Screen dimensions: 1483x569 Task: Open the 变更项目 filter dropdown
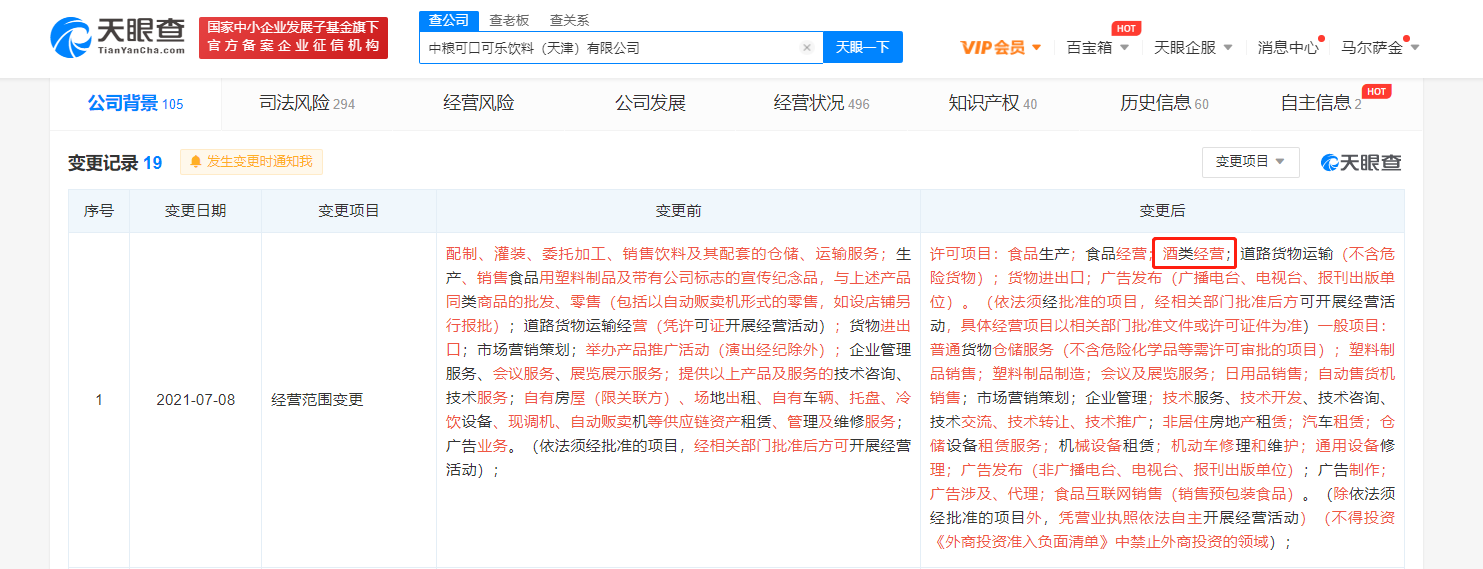1250,162
